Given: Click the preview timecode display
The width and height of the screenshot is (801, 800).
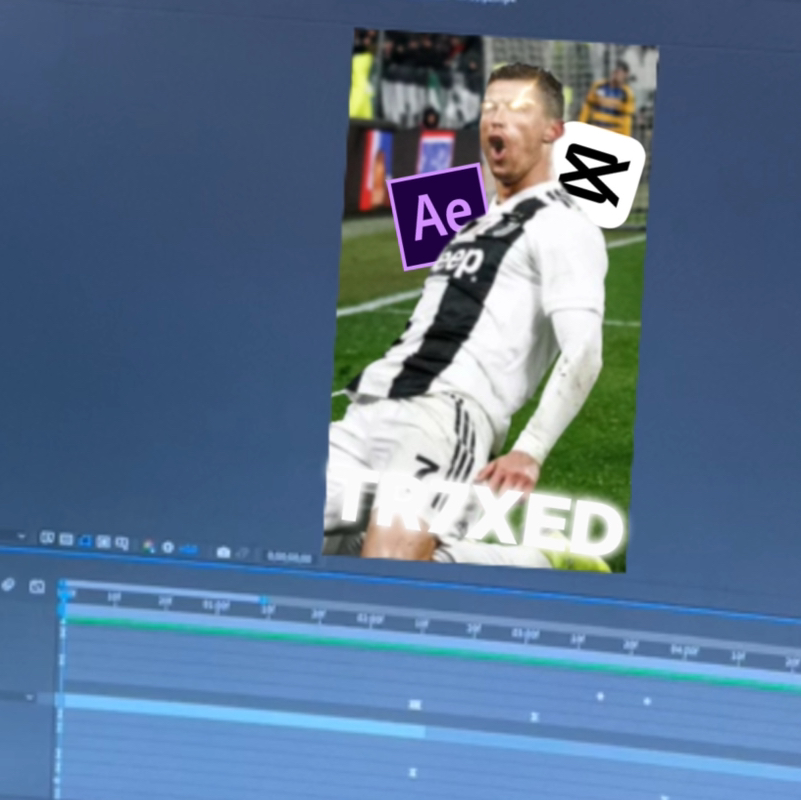Looking at the screenshot, I should click(x=289, y=557).
